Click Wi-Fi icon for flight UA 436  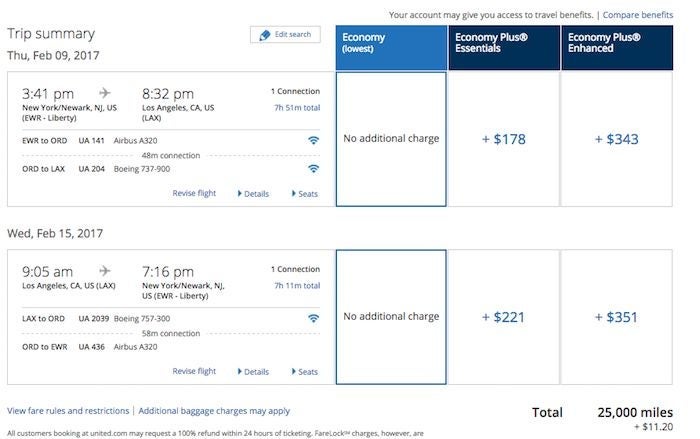click(313, 347)
